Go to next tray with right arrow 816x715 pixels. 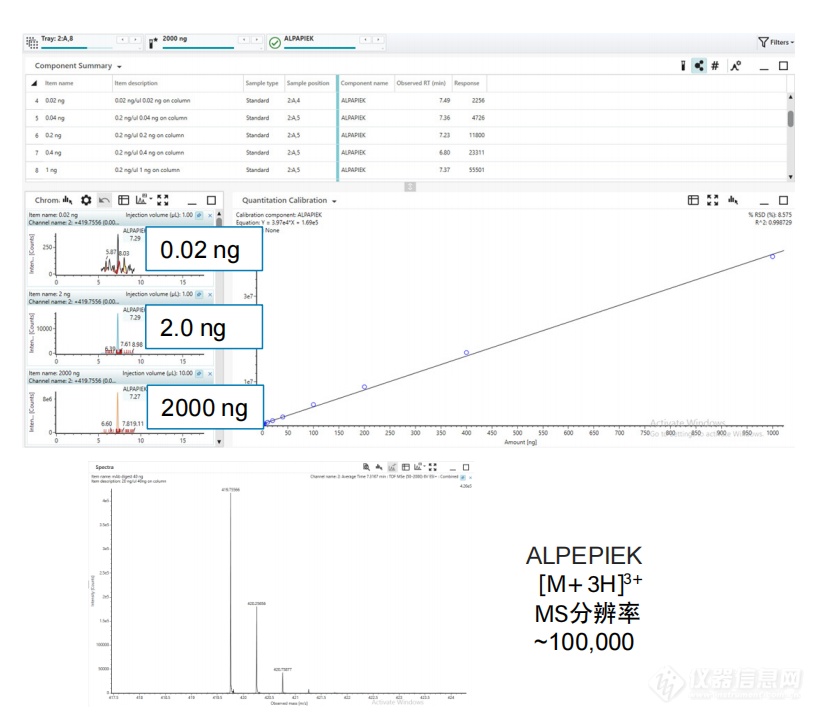pos(135,40)
